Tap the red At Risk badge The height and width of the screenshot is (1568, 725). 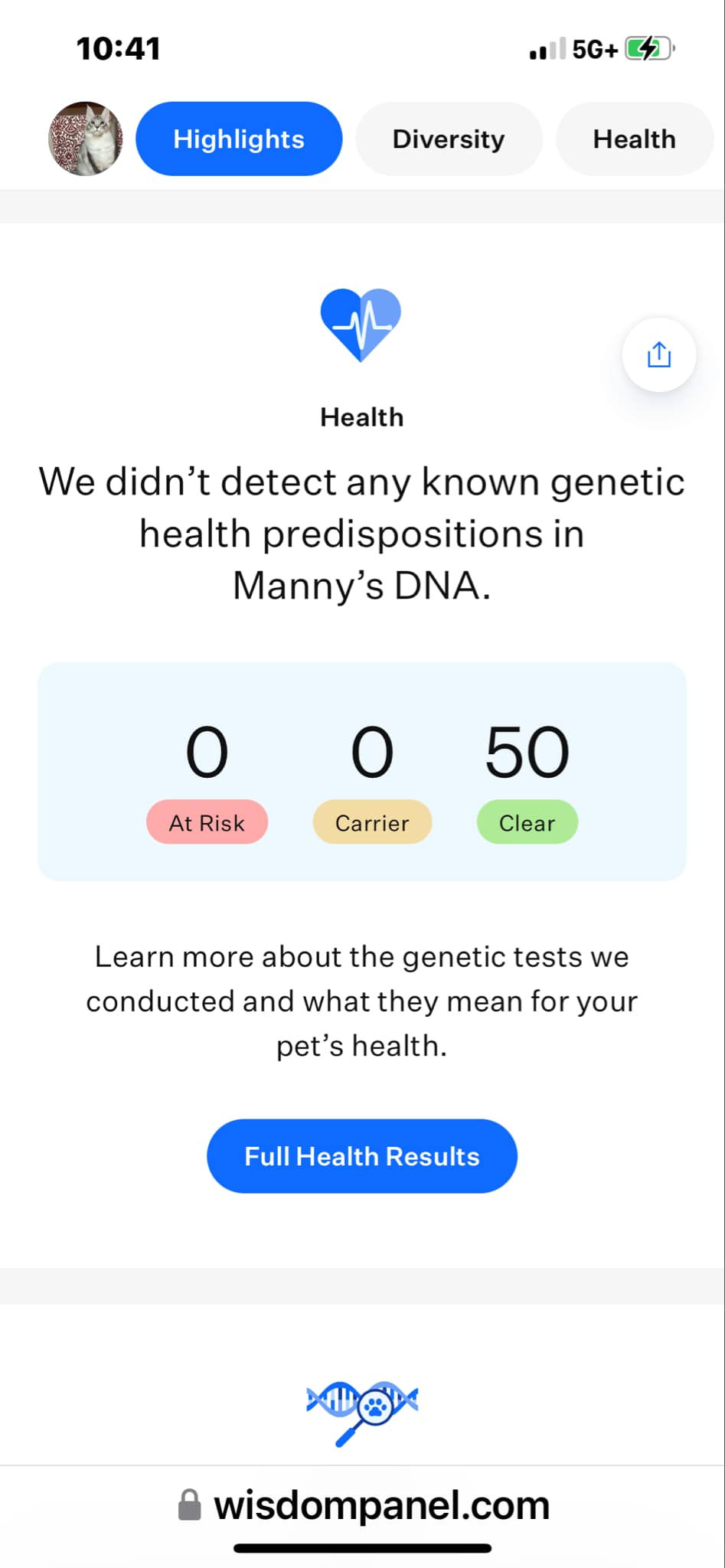[207, 822]
